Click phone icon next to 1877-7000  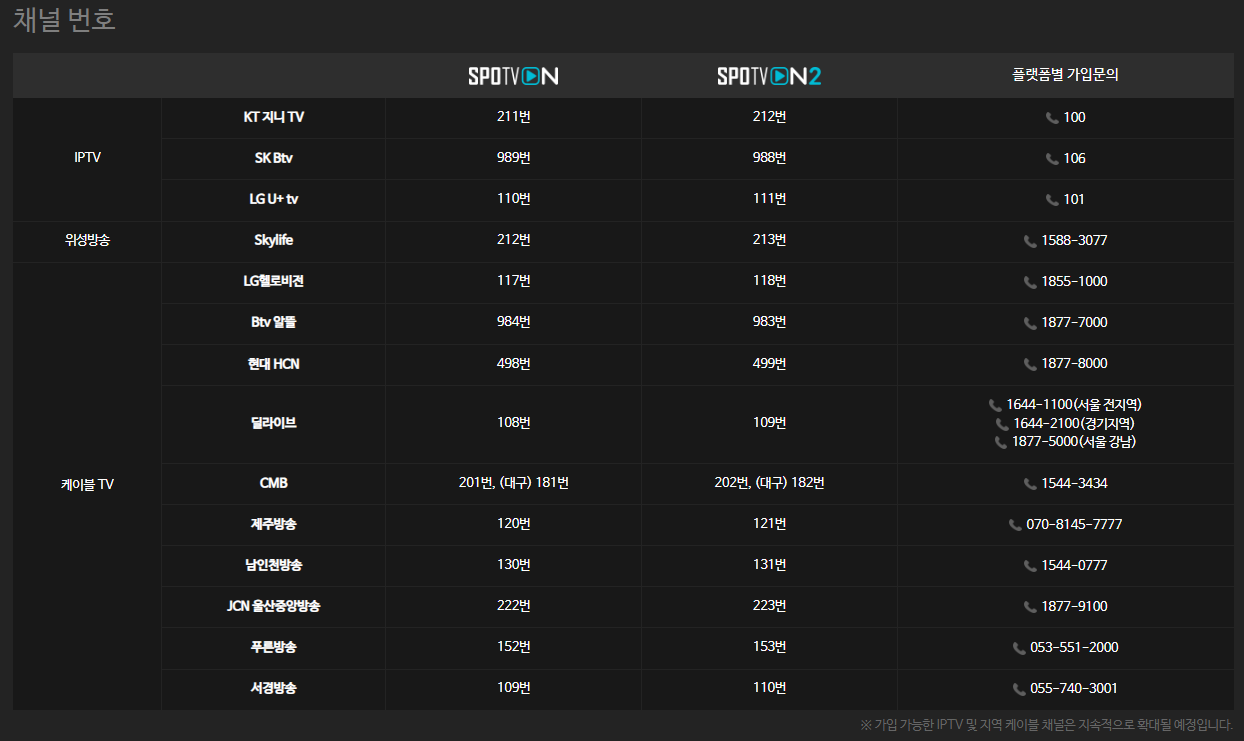tap(1030, 323)
